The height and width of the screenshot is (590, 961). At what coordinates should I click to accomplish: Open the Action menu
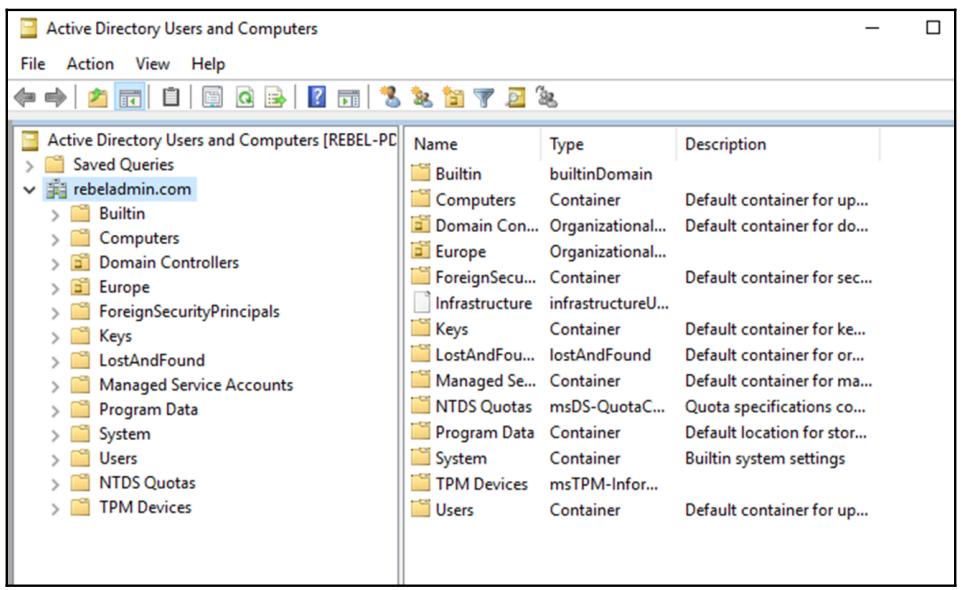point(90,64)
